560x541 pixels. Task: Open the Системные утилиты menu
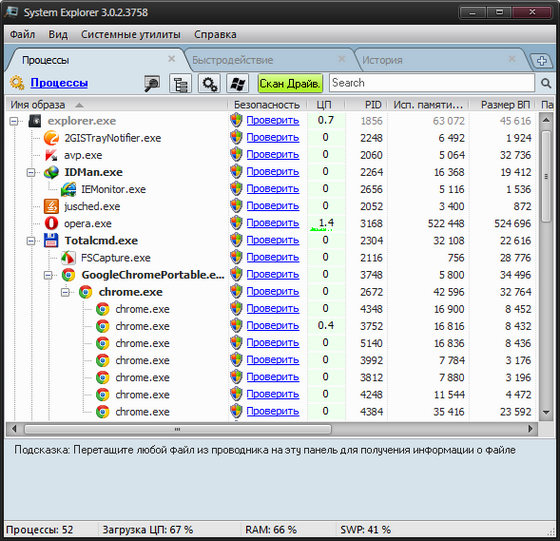click(131, 34)
